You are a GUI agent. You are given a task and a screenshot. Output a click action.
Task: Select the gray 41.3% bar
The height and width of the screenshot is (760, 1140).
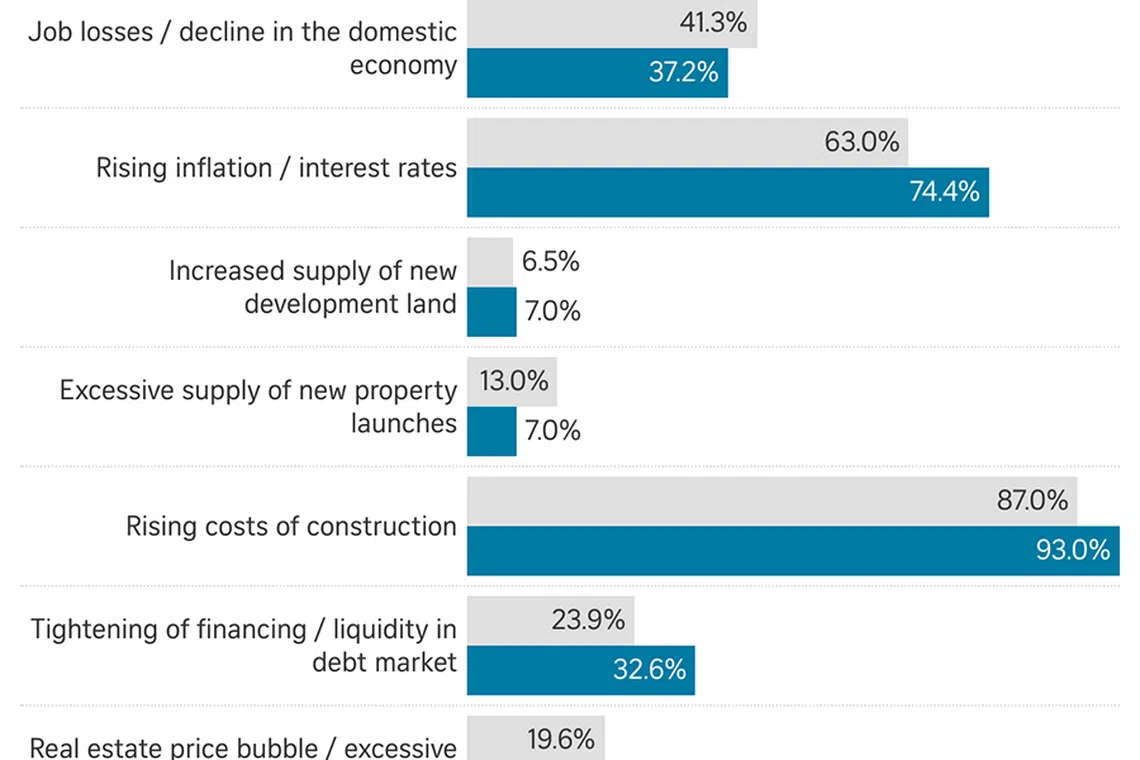tap(611, 23)
